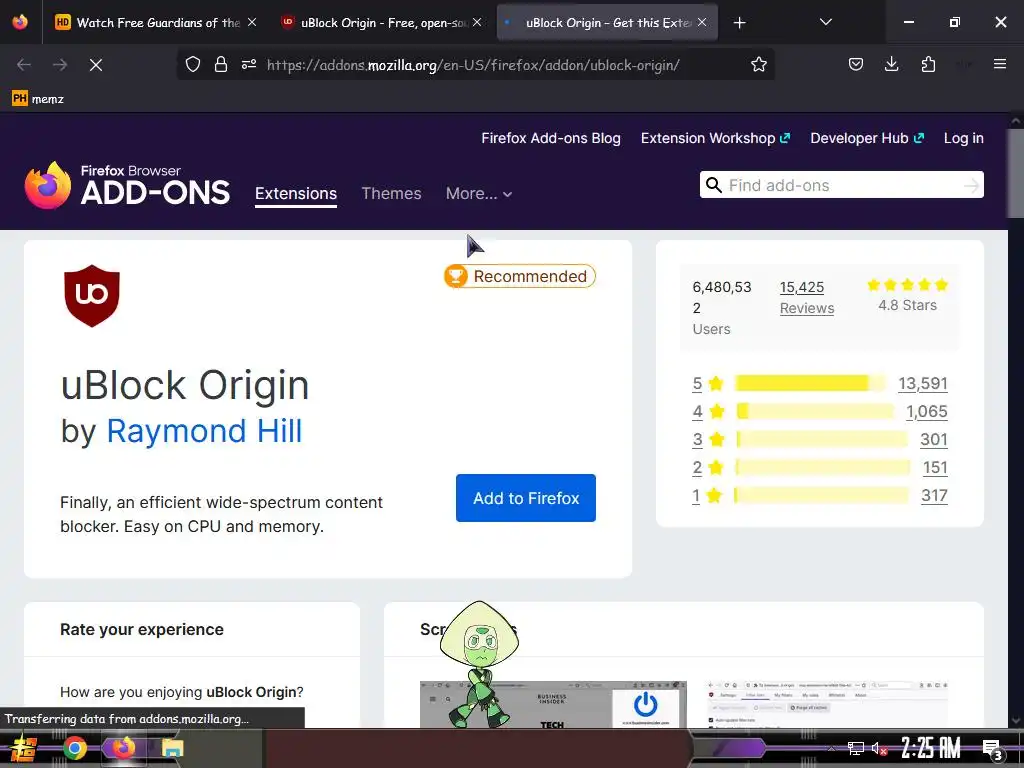Stop loading the page with the X button
Screen dimensions: 1024x768
[x=96, y=65]
